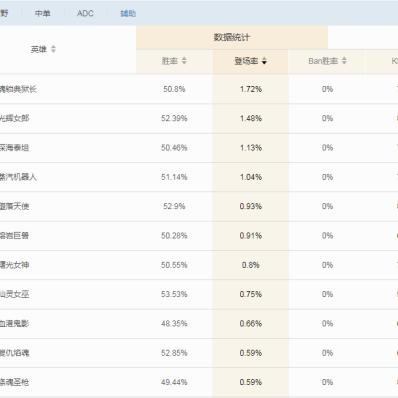Viewport: 398px width, 398px height.
Task: Click win rate value 50.28%
Action: click(174, 236)
